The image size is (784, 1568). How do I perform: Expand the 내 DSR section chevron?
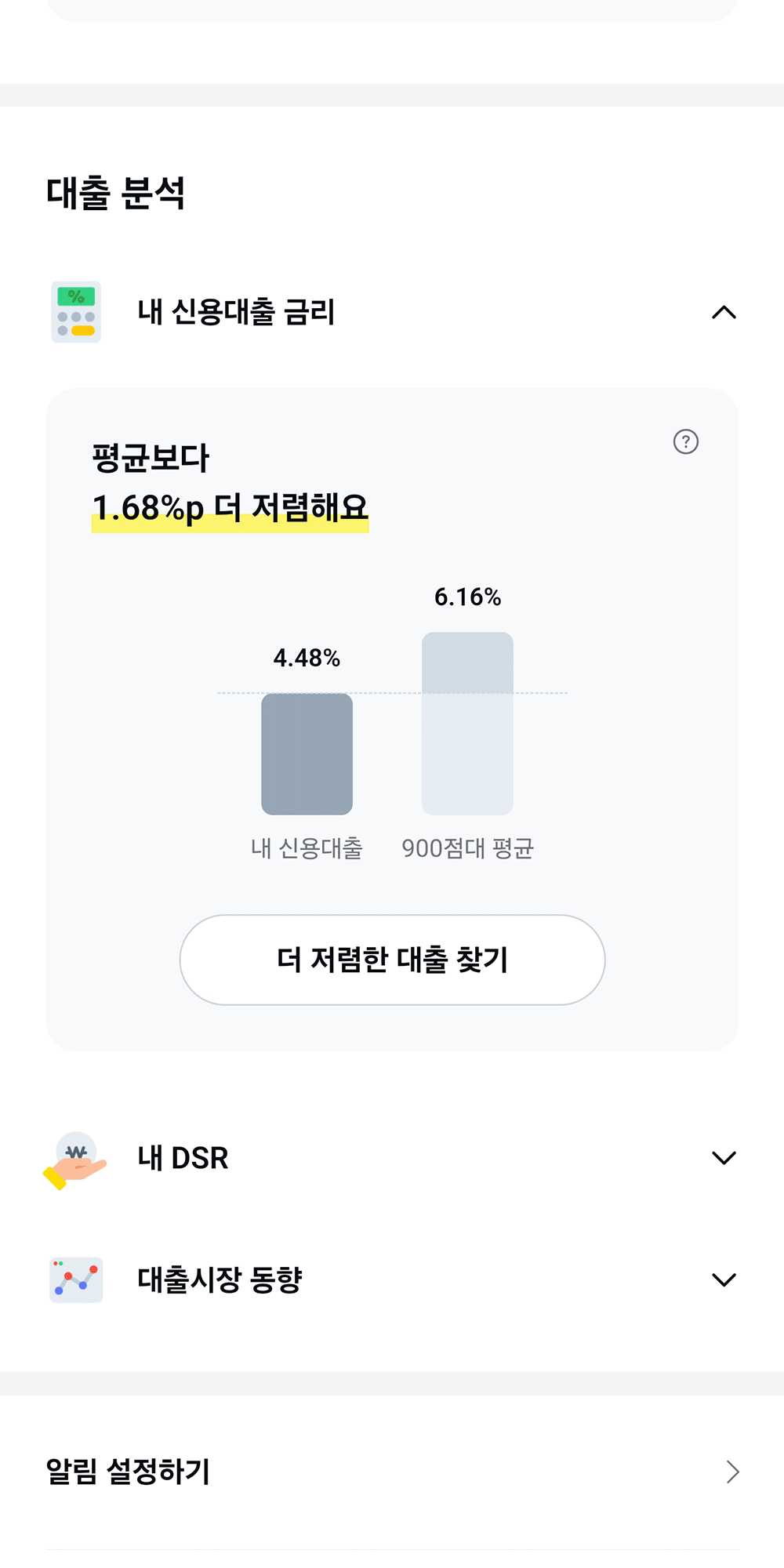(x=724, y=1158)
